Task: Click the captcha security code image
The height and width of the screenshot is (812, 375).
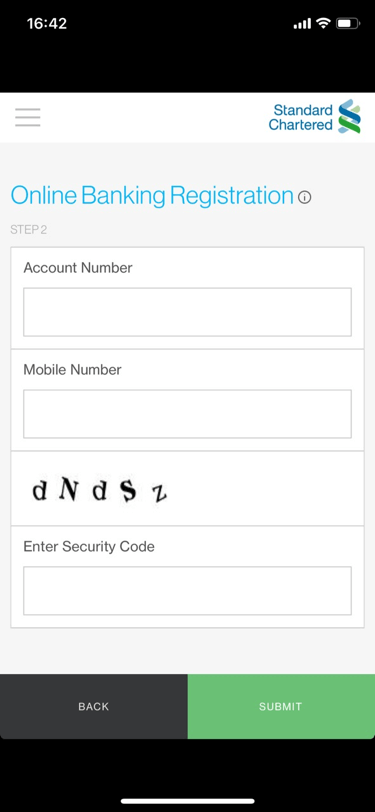Action: coord(99,490)
